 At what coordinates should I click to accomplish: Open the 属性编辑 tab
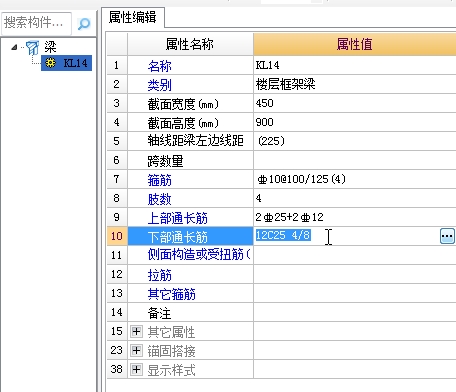click(133, 17)
